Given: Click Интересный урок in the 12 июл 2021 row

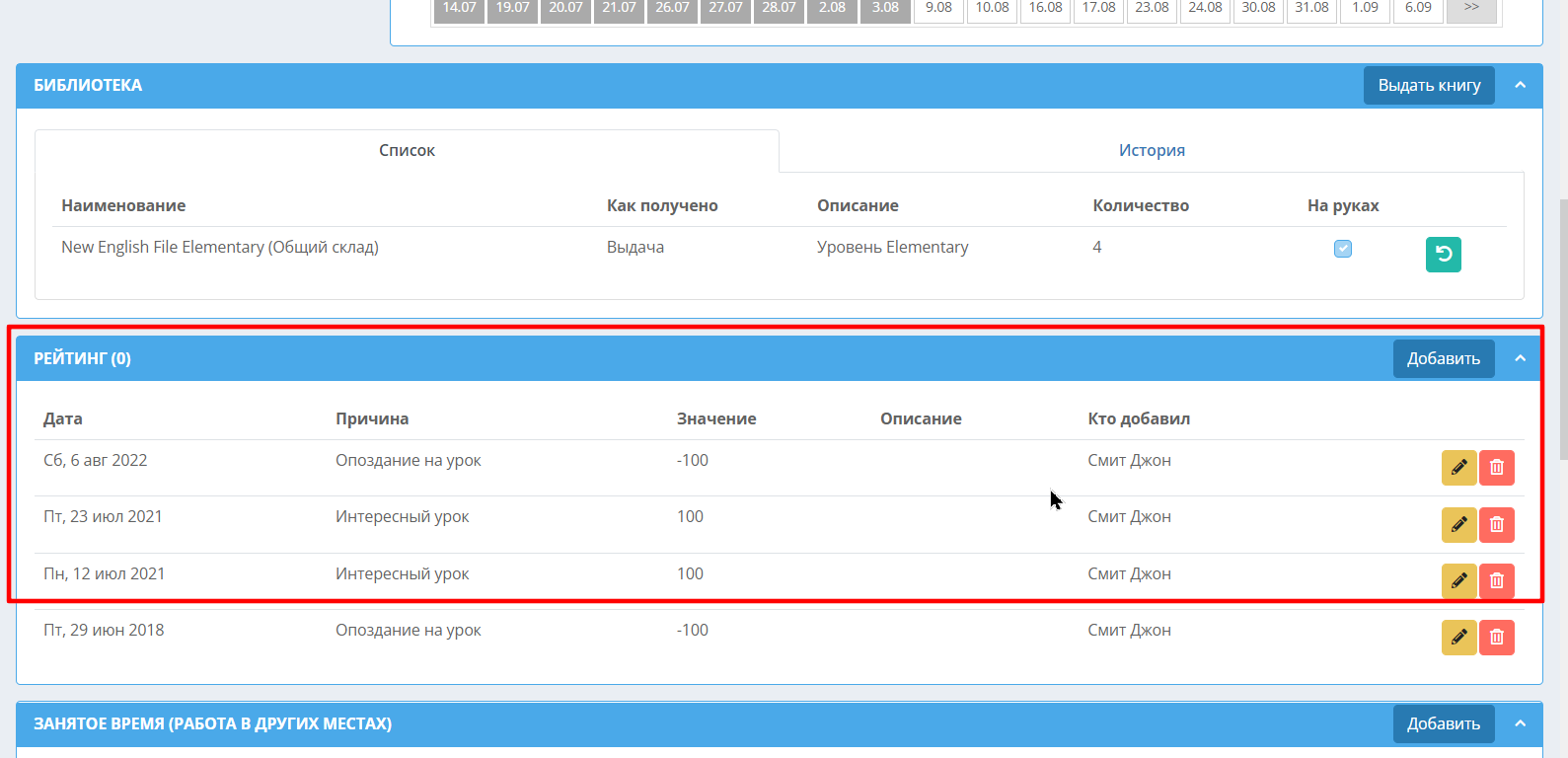Looking at the screenshot, I should coord(403,573).
